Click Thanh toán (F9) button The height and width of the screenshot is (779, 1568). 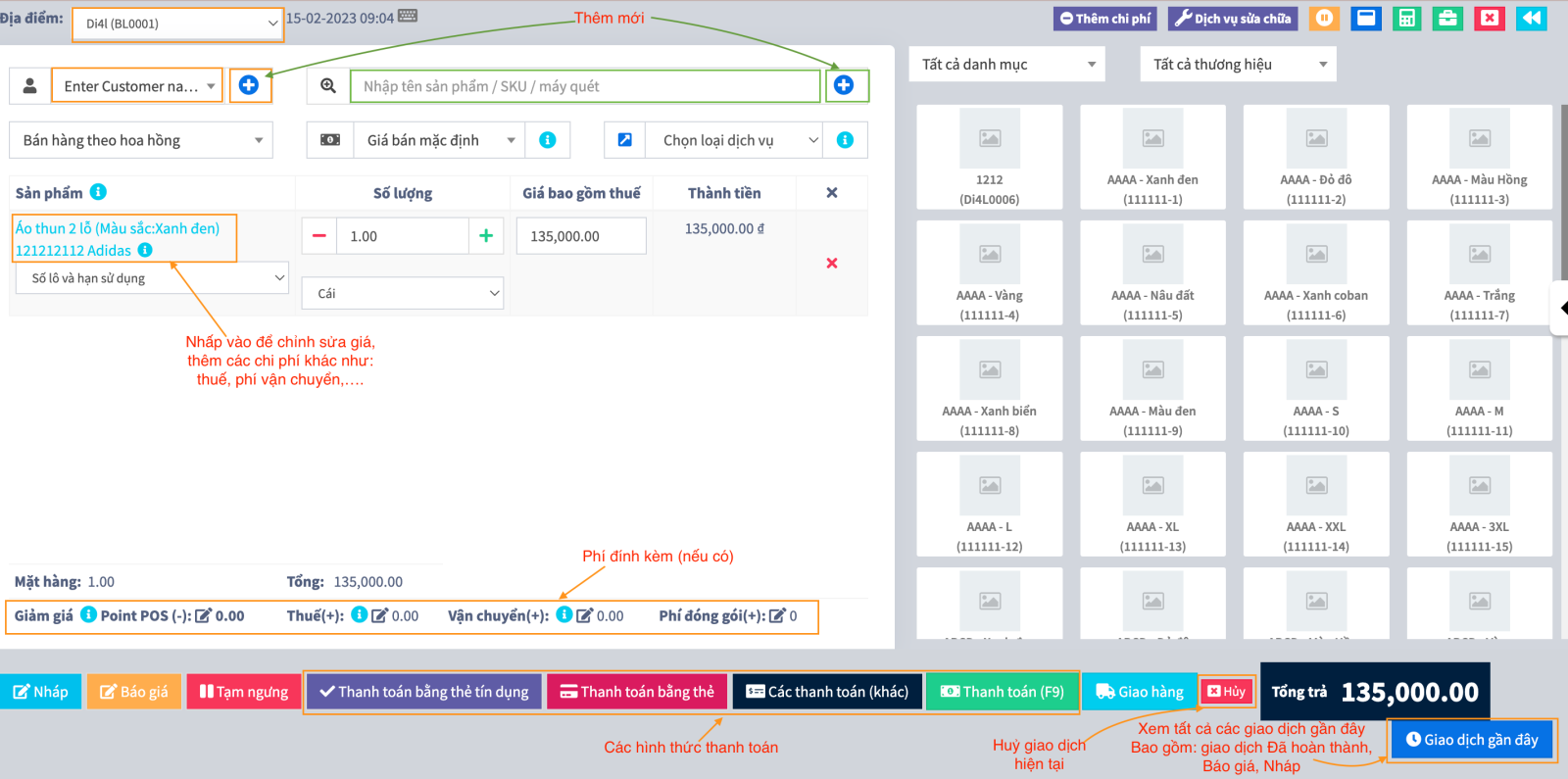(x=1002, y=692)
